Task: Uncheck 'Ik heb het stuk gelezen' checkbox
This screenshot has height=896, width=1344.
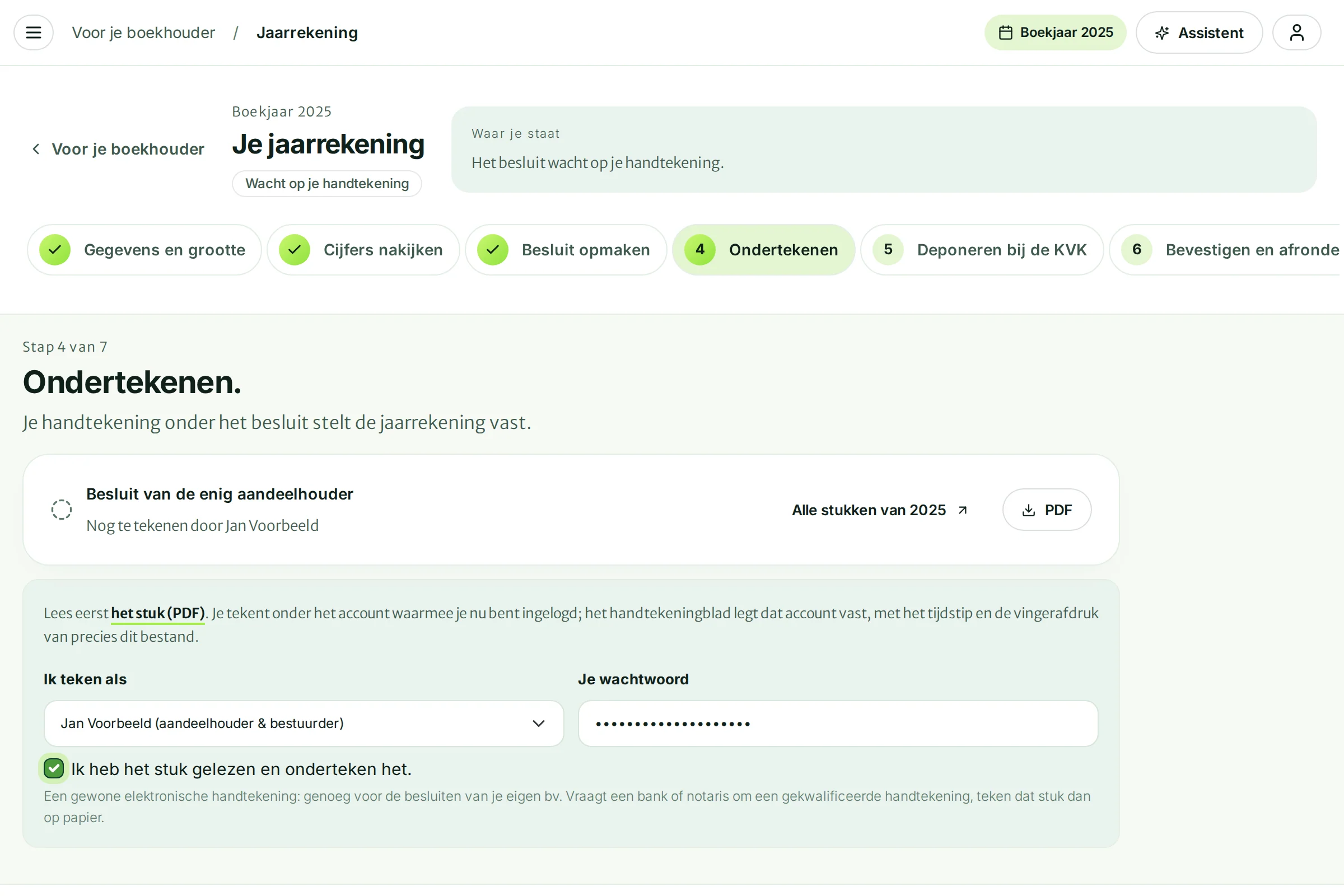Action: pos(54,769)
